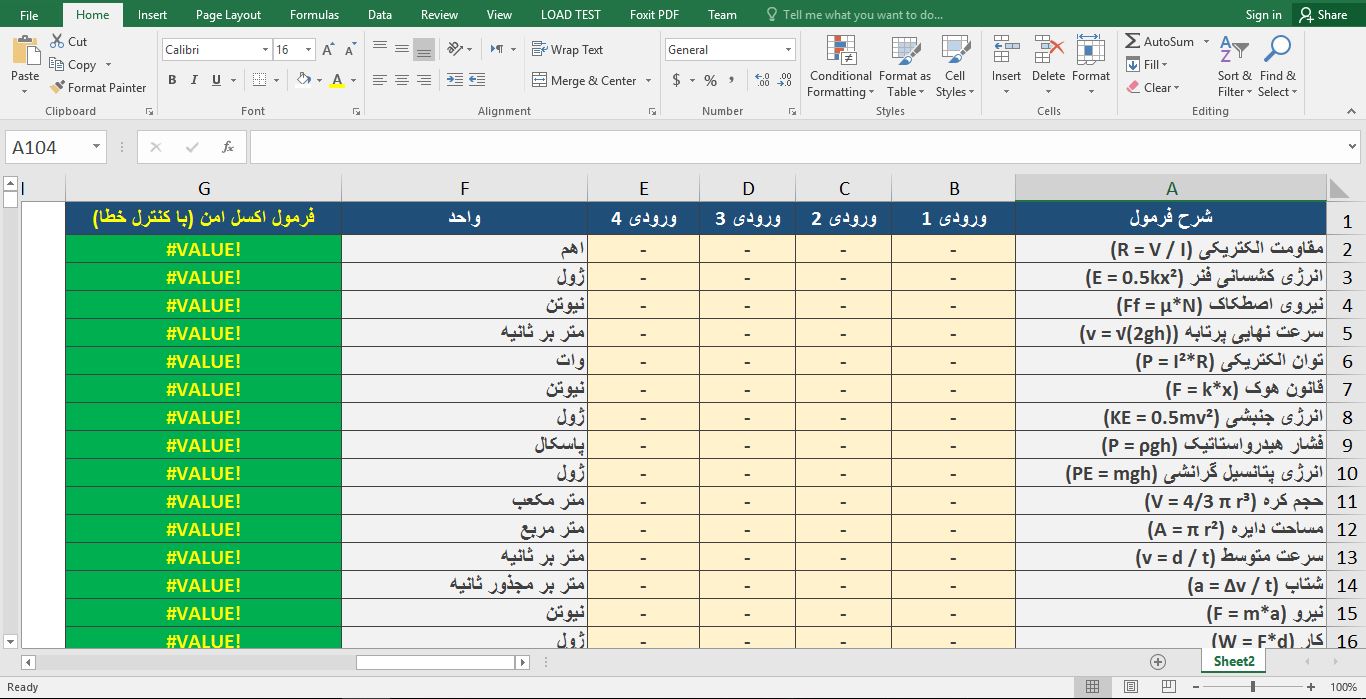Decrease indent icon

click(x=455, y=80)
